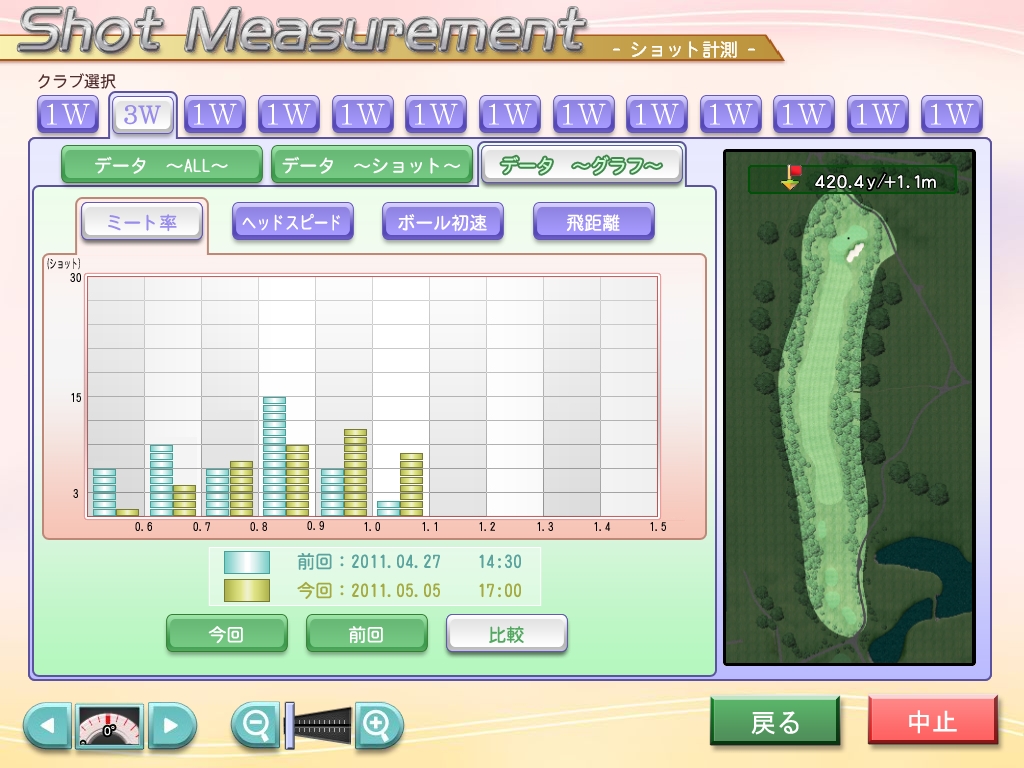Viewport: 1024px width, 768px height.
Task: Display only 前回 session data
Action: click(366, 633)
